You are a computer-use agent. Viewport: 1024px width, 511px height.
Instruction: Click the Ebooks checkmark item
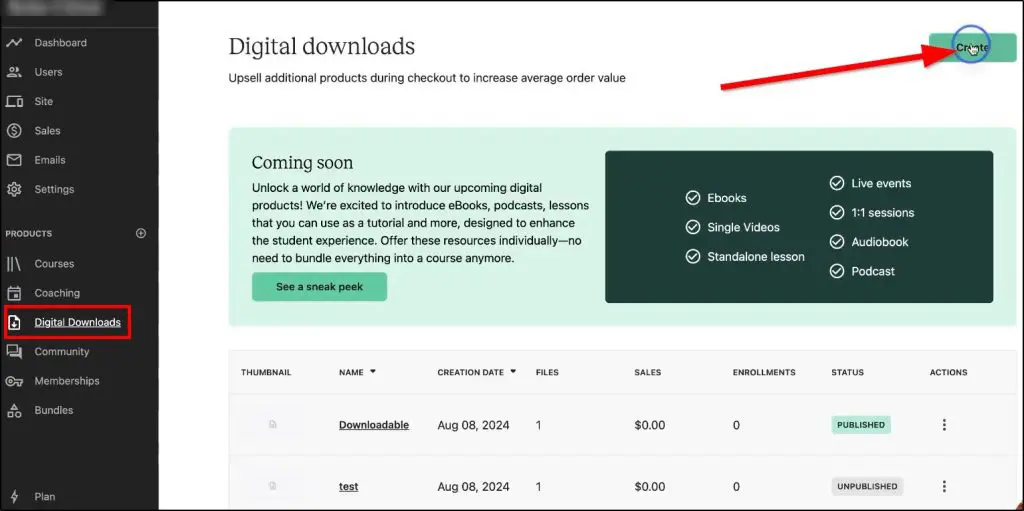coord(716,198)
